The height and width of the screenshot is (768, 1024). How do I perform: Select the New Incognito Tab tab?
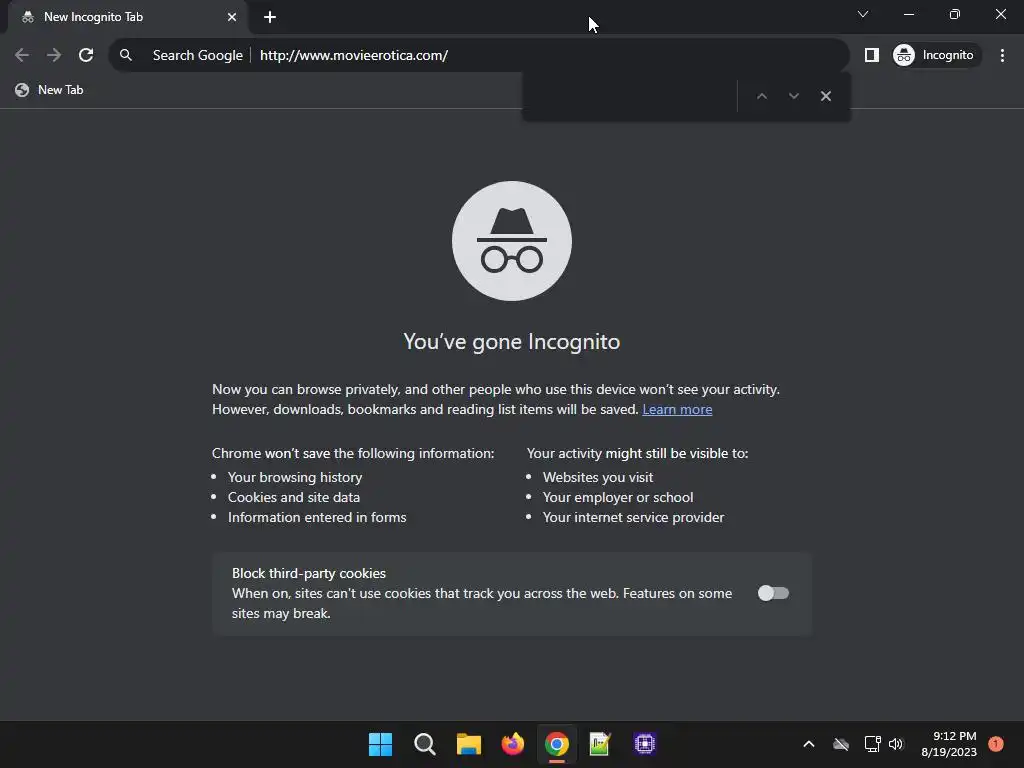[127, 17]
